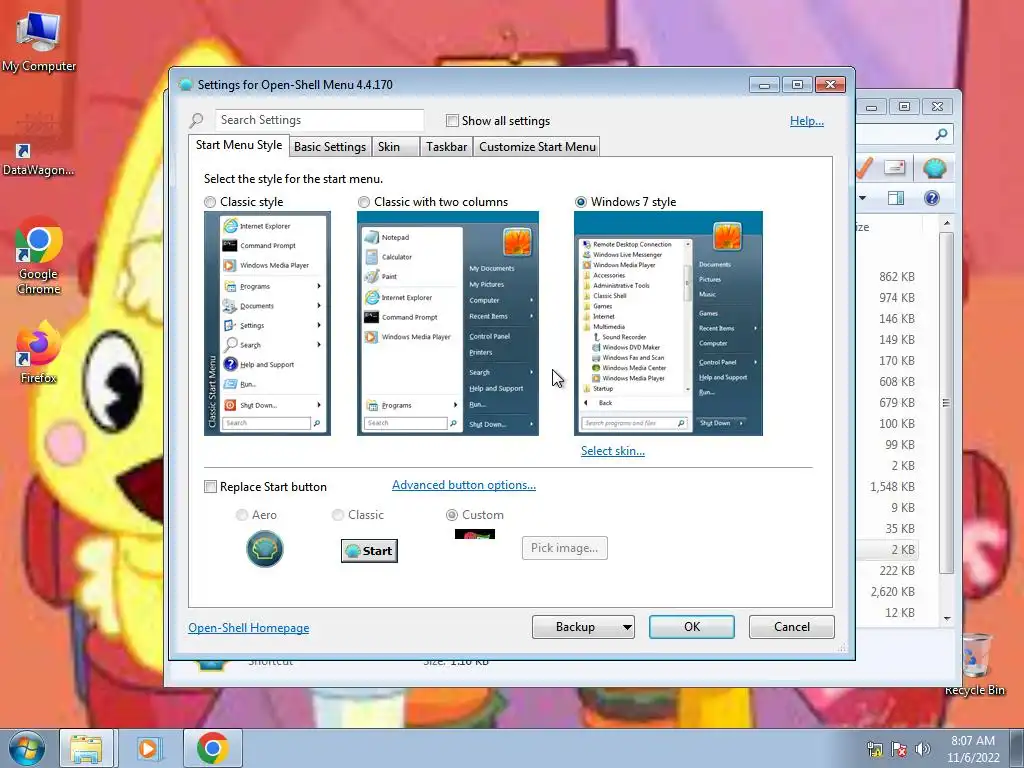This screenshot has width=1024, height=768.
Task: Open File Explorer from the taskbar
Action: [86, 748]
